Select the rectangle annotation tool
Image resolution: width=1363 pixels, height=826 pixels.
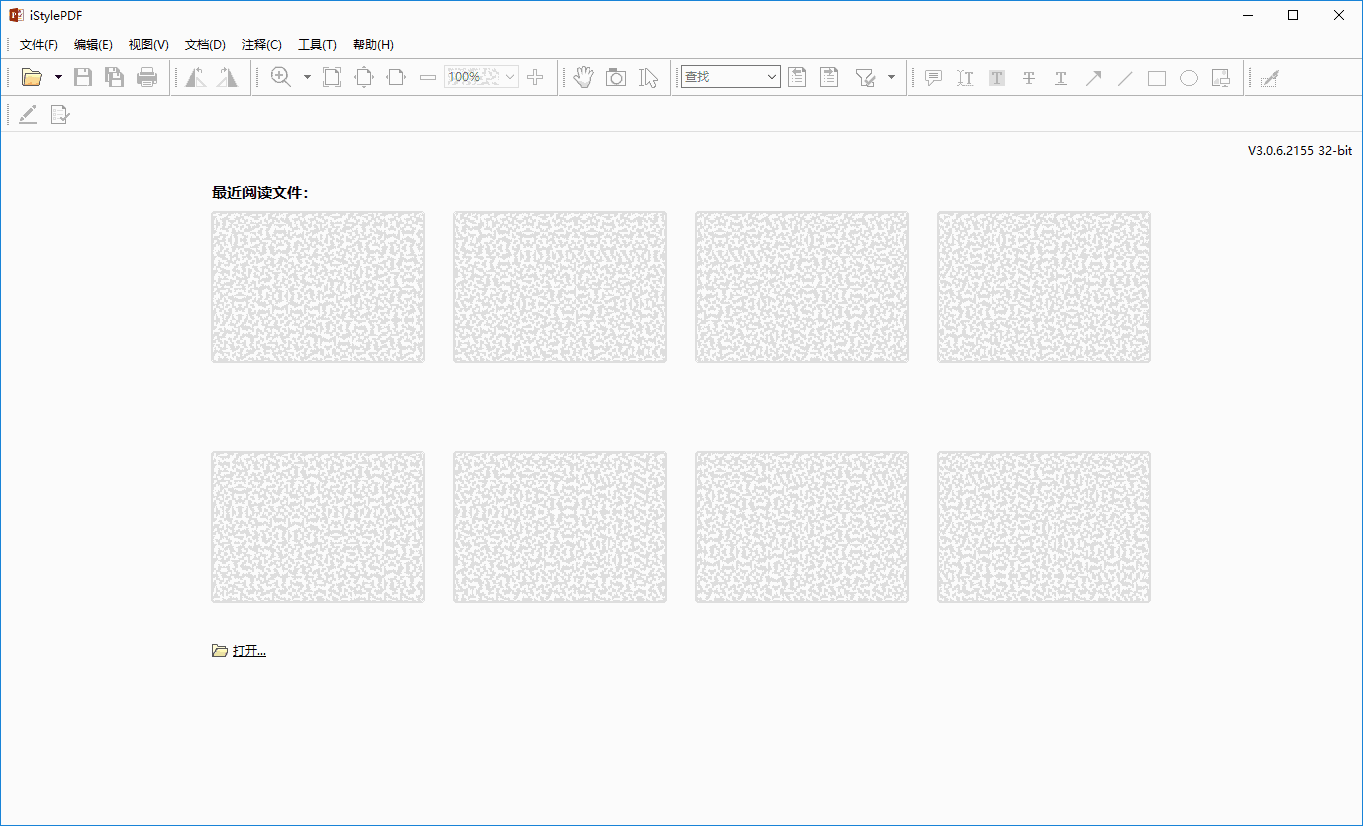click(1157, 77)
